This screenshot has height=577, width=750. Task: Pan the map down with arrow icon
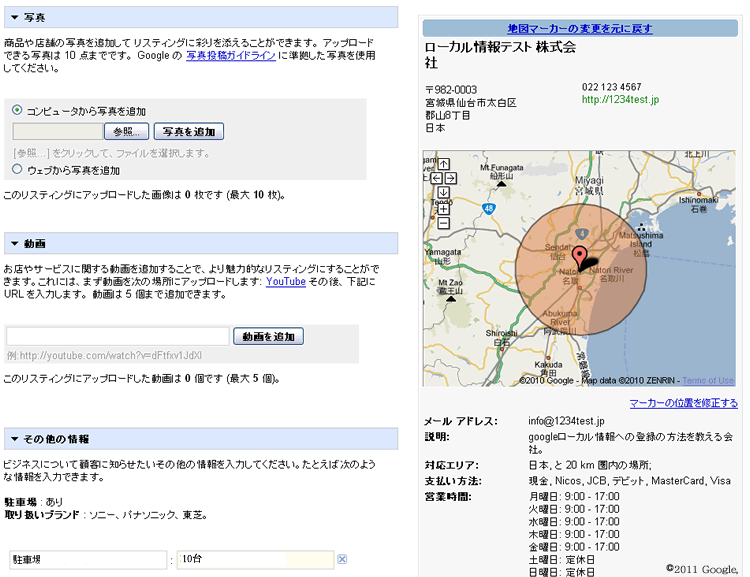point(443,192)
